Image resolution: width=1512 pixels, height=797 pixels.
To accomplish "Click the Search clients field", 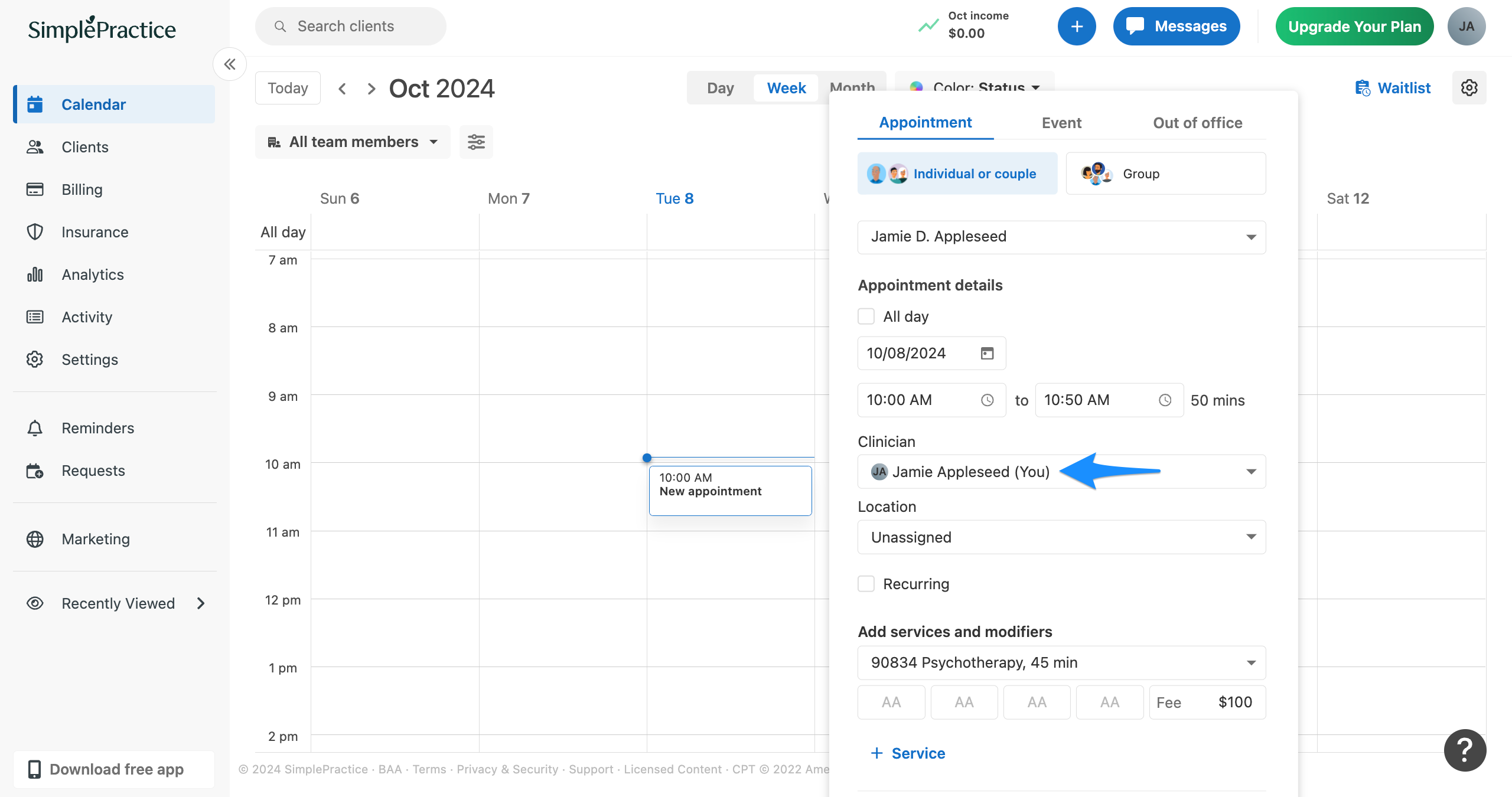I will [350, 26].
